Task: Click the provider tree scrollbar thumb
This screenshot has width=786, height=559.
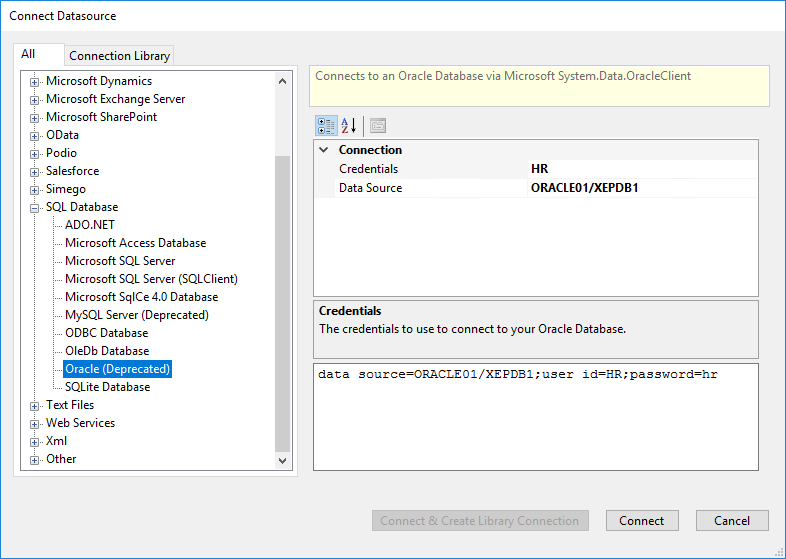Action: (x=282, y=304)
